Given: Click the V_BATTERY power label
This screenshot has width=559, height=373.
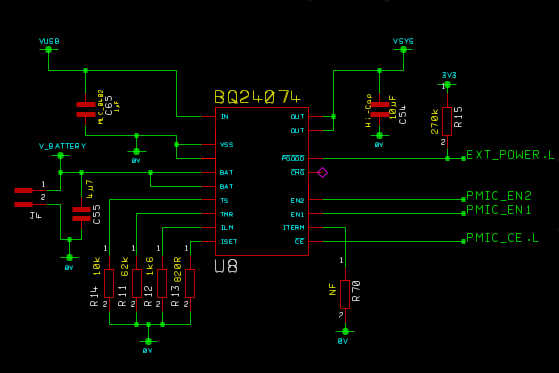Looking at the screenshot, I should (x=62, y=146).
